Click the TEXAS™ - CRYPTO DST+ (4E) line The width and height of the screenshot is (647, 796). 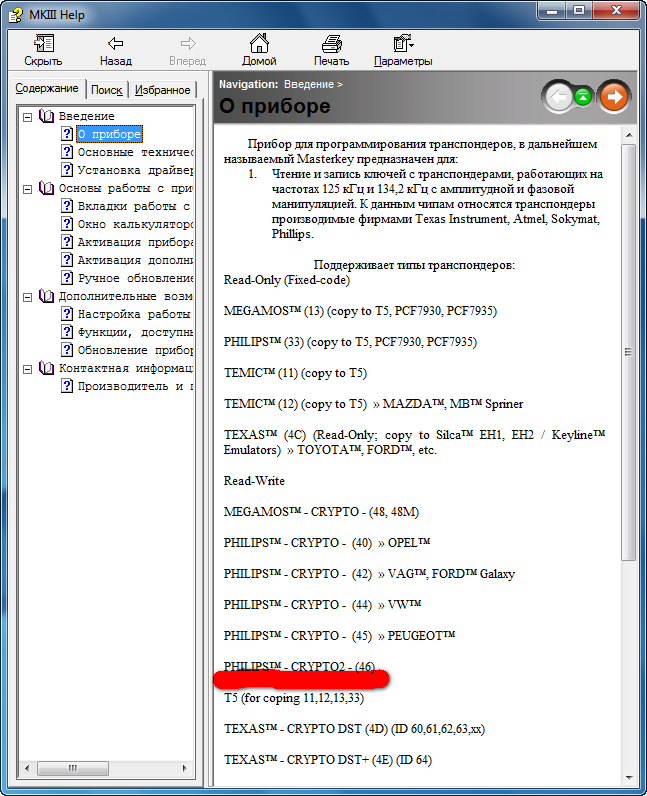[328, 760]
